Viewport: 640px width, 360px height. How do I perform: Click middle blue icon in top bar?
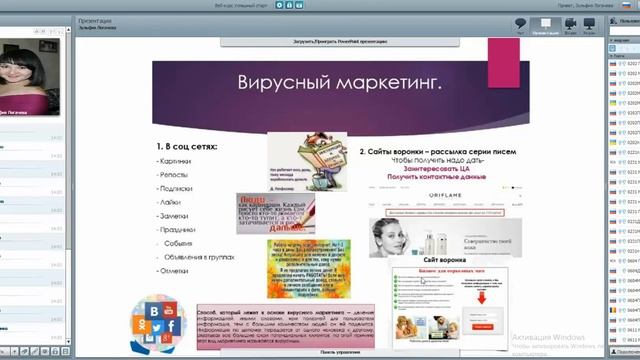289,5
